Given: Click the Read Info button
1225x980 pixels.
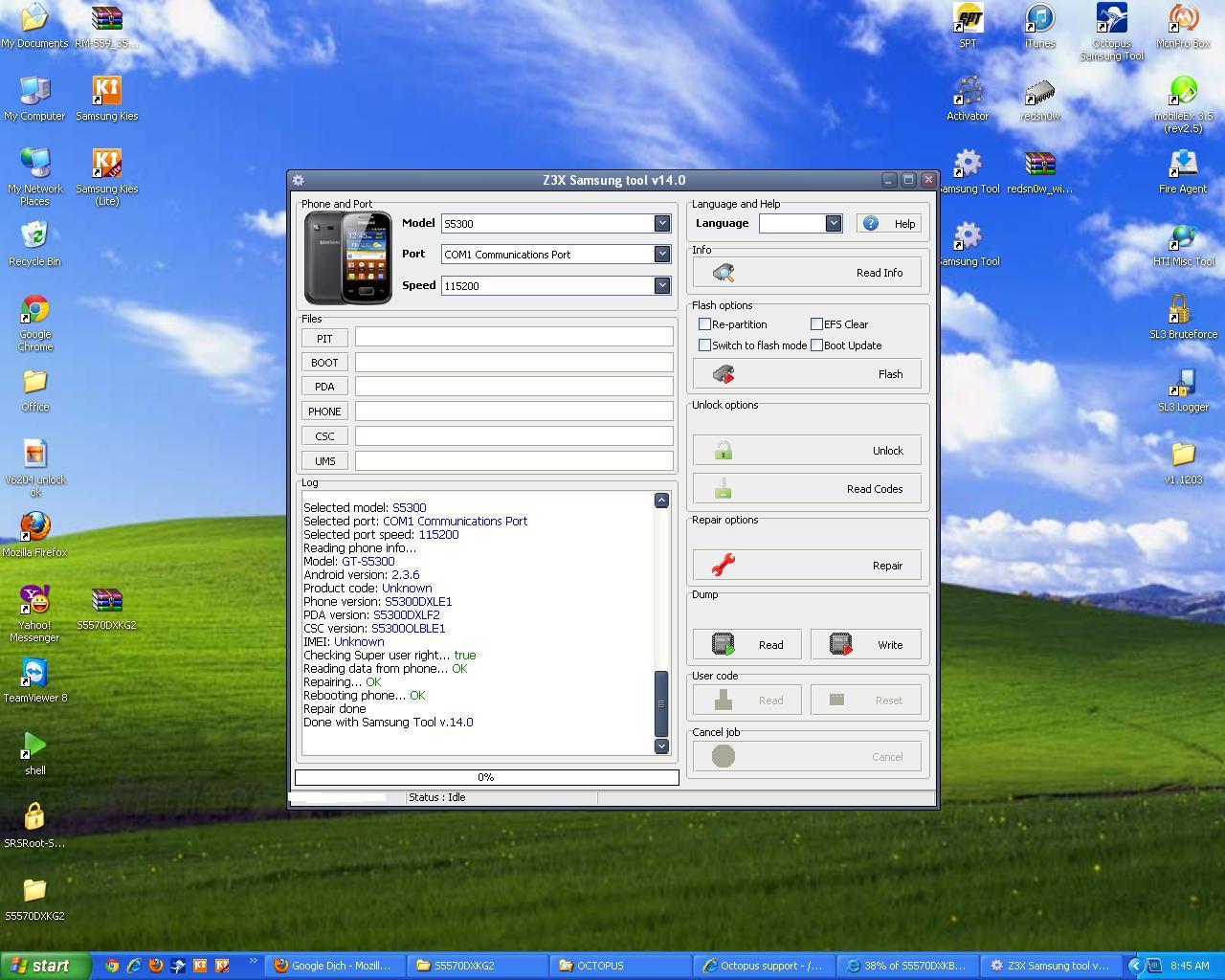Looking at the screenshot, I should click(x=807, y=273).
